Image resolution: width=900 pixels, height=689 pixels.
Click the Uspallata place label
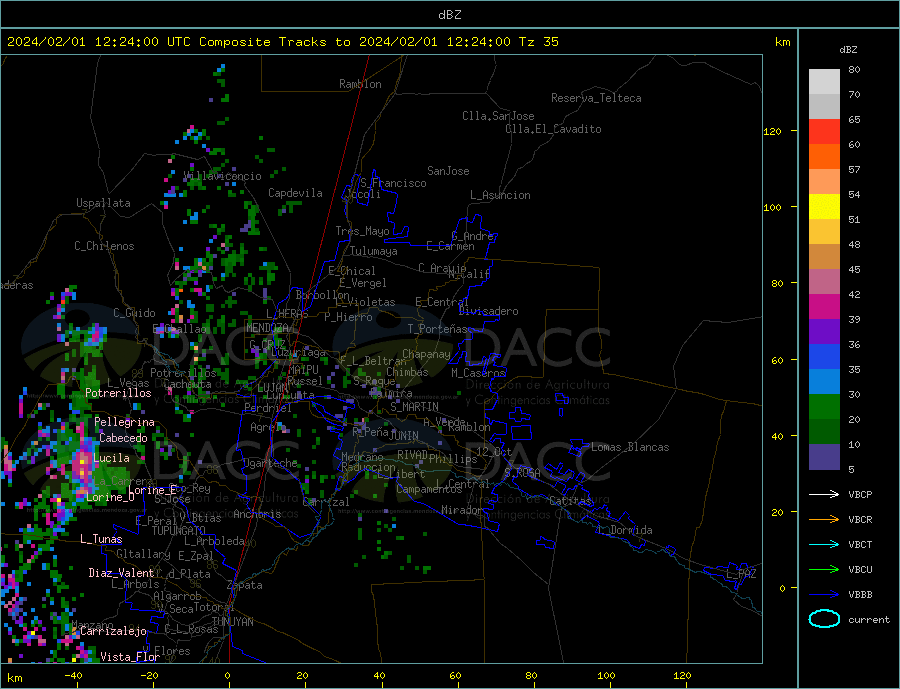(103, 203)
